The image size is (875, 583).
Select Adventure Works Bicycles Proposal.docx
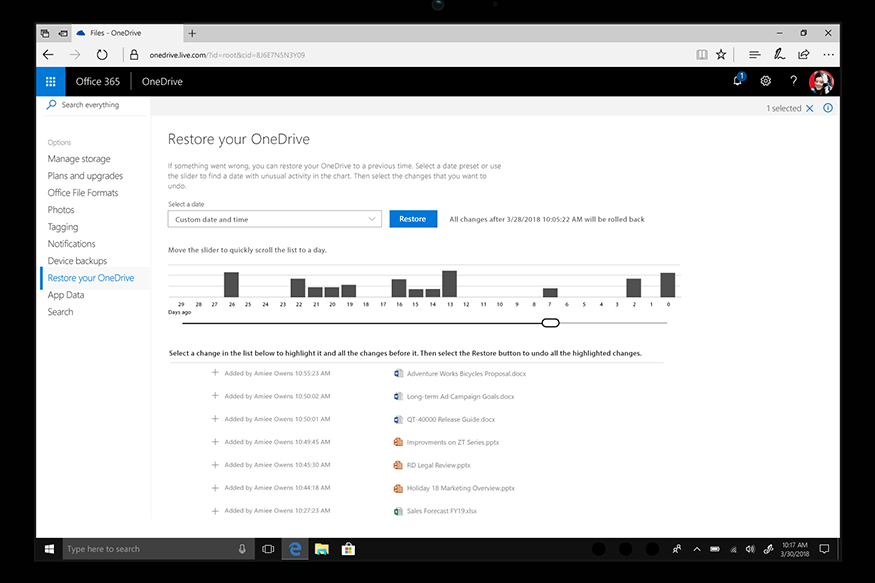pos(467,374)
